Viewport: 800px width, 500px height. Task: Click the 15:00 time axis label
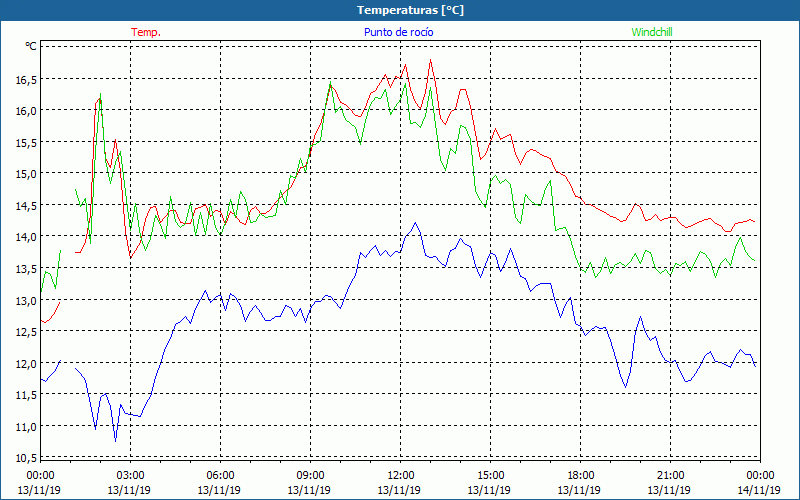pyautogui.click(x=490, y=475)
